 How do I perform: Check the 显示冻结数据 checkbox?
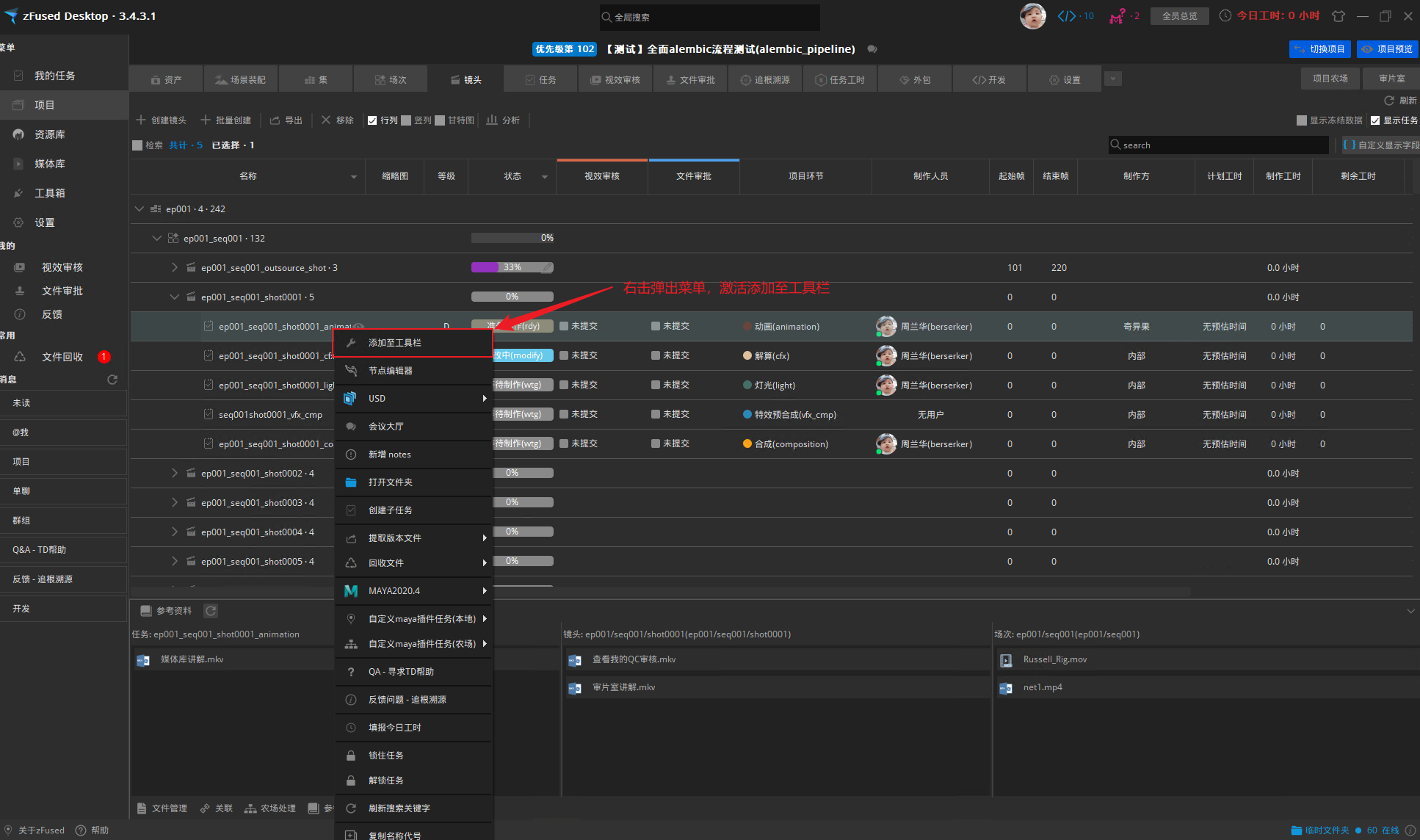click(1302, 120)
